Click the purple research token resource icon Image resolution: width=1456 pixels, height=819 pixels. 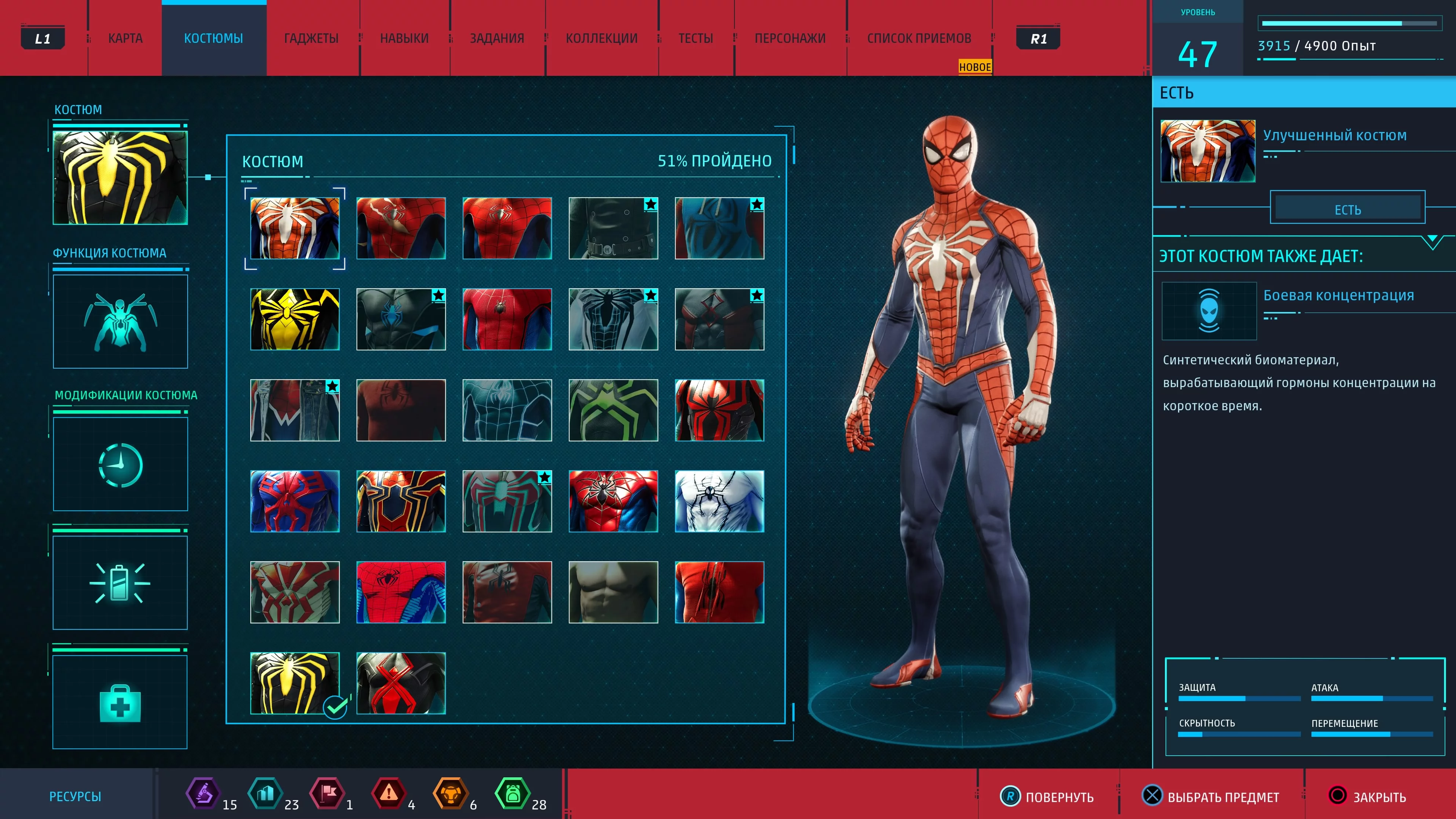click(x=203, y=794)
